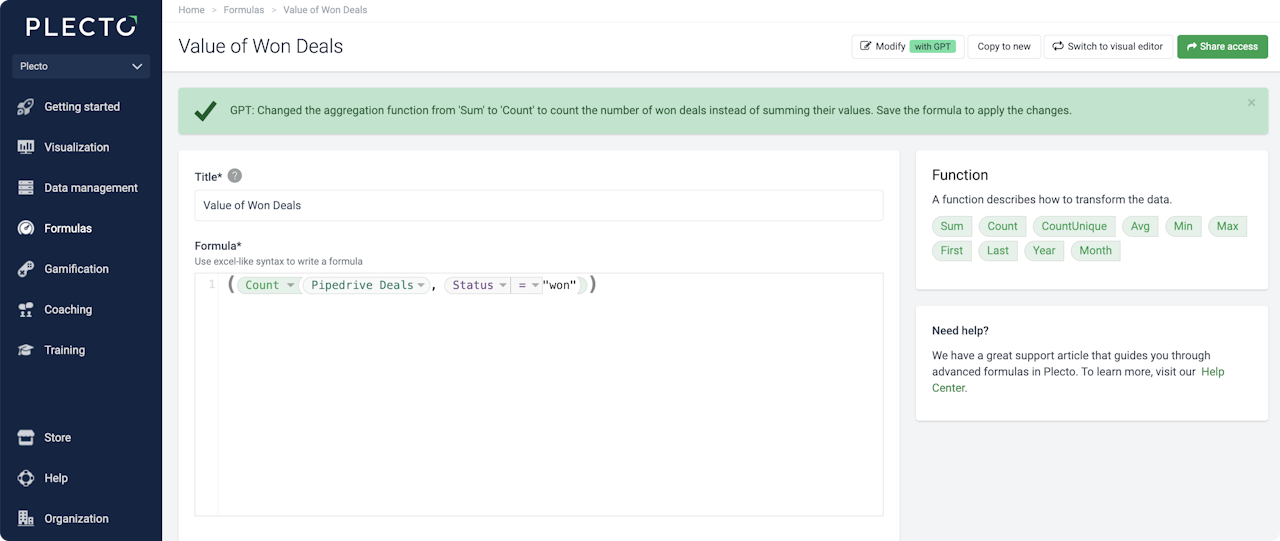
Task: Click the Getting started rocket icon
Action: (26, 107)
